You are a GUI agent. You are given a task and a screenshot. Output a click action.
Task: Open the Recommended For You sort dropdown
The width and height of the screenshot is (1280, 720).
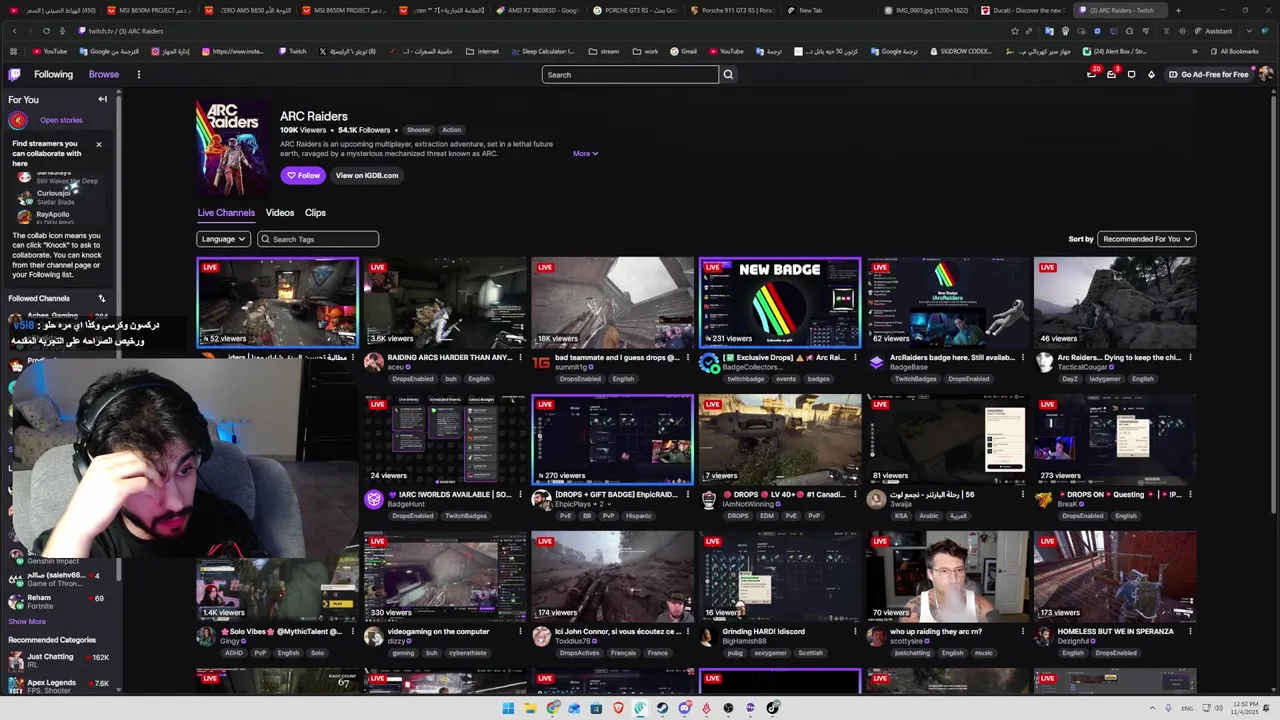[1146, 239]
